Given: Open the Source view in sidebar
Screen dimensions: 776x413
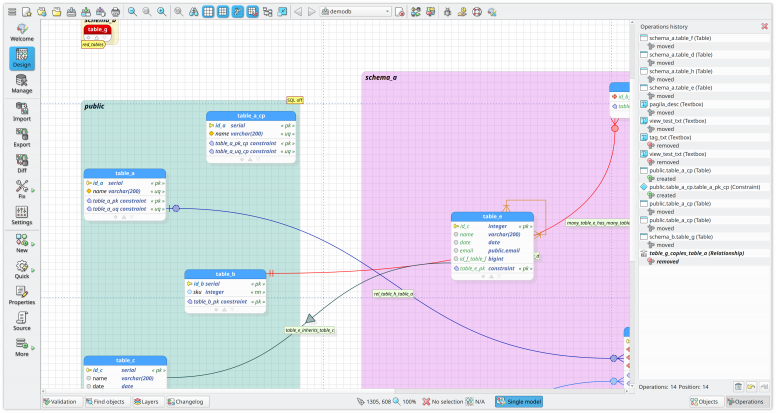Looking at the screenshot, I should tap(22, 321).
